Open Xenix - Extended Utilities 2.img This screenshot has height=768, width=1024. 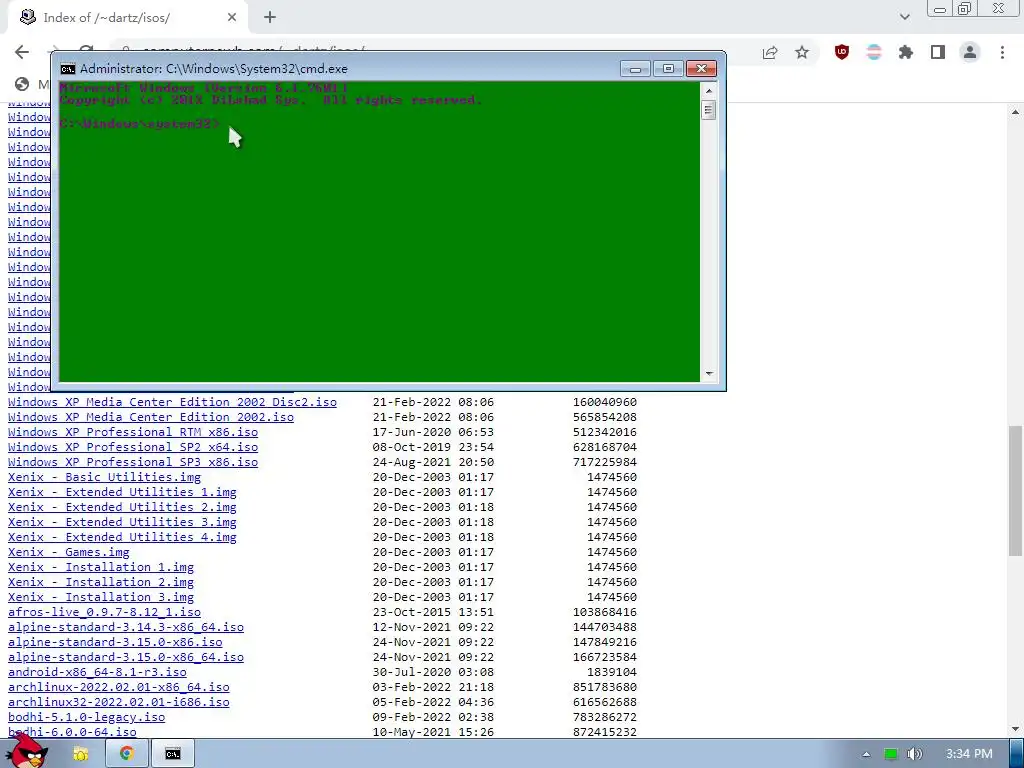click(122, 507)
